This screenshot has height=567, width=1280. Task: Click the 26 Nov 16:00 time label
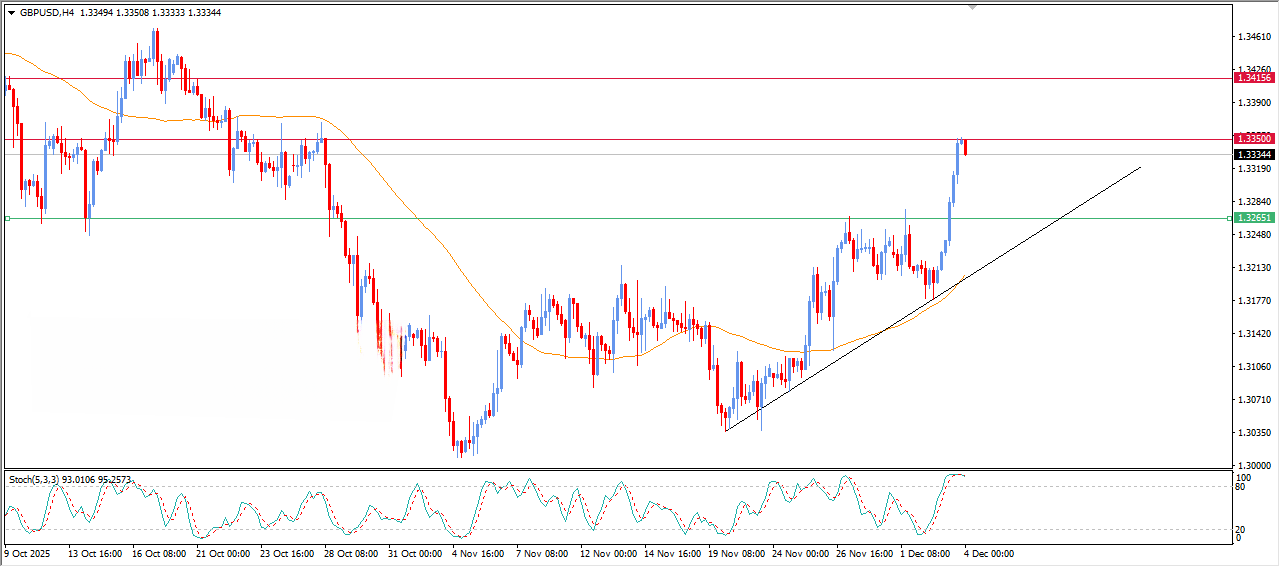864,552
